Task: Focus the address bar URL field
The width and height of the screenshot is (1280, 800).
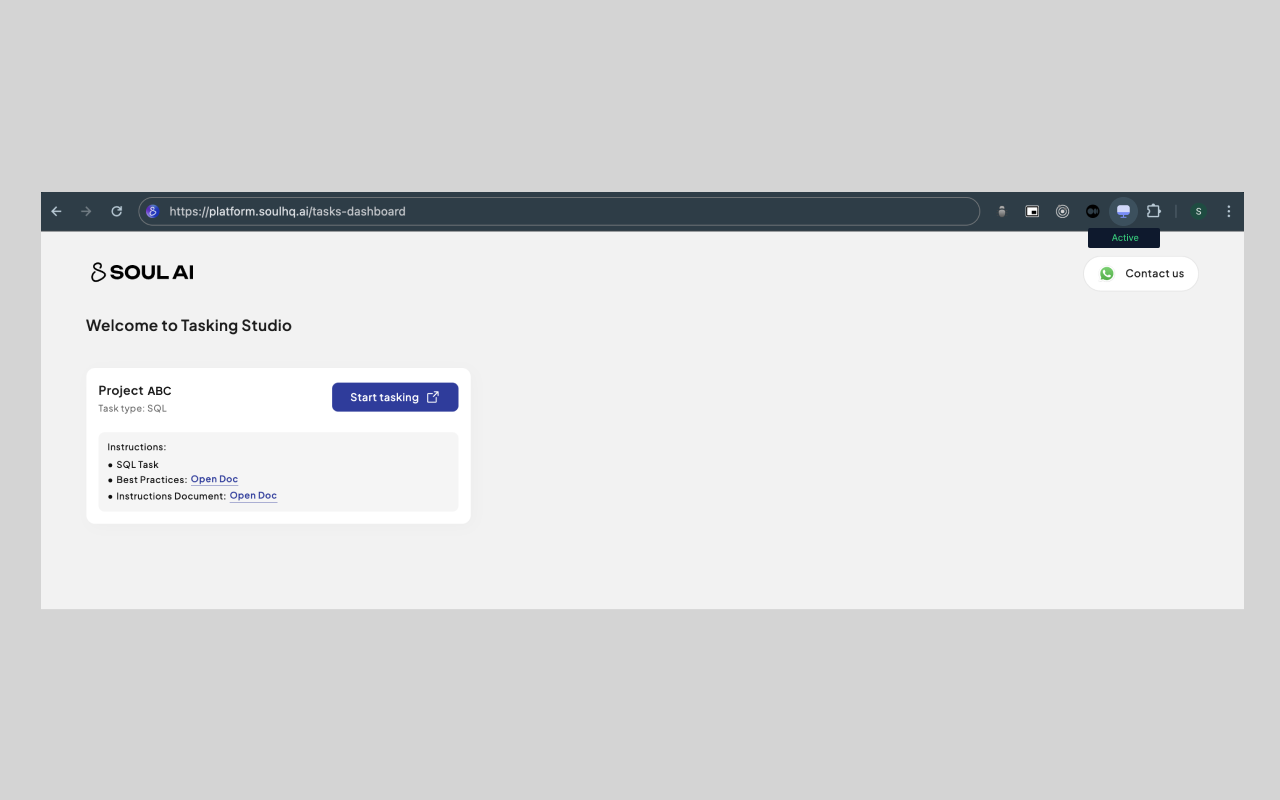Action: [x=559, y=211]
